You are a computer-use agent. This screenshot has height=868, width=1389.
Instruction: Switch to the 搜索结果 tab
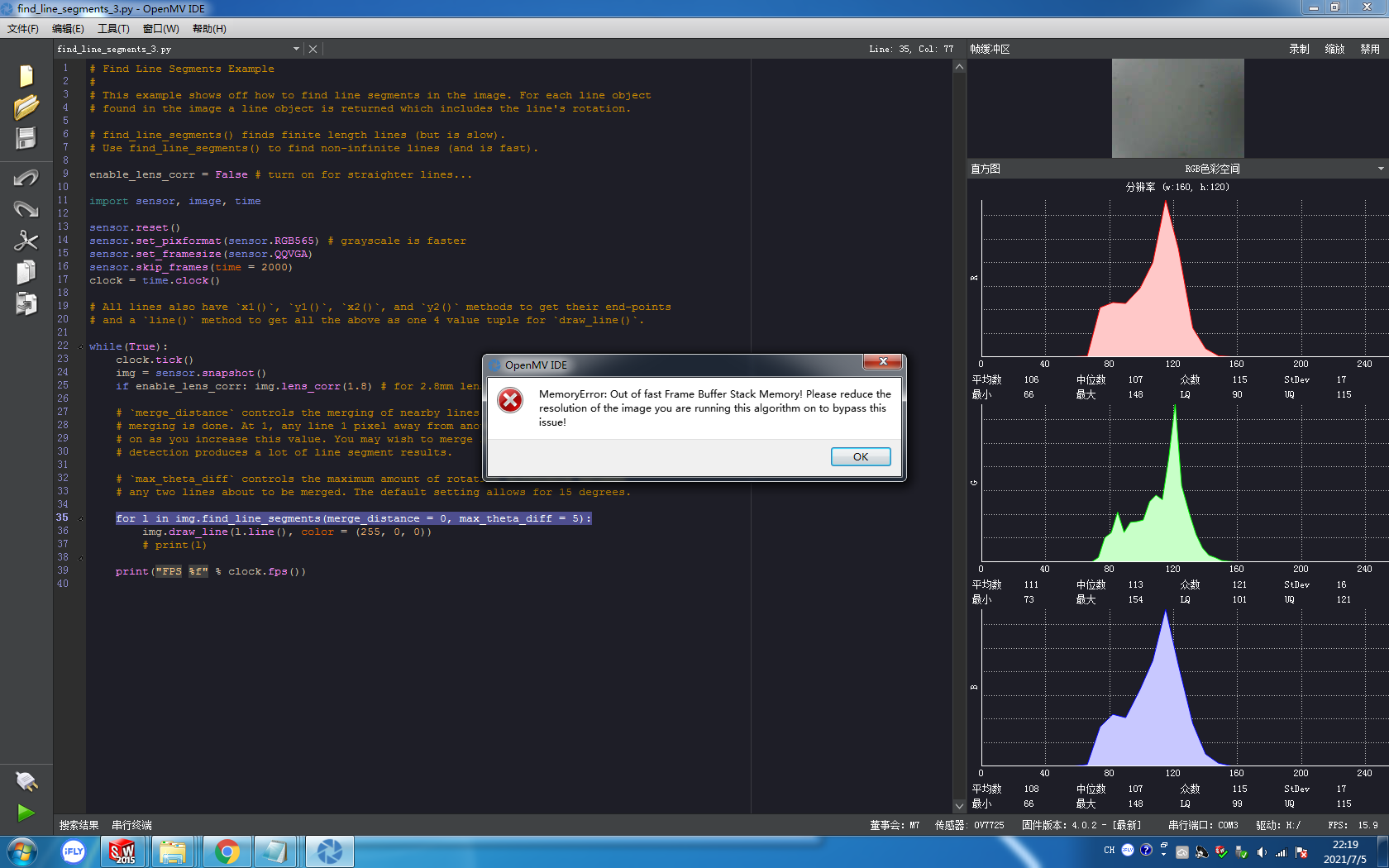pyautogui.click(x=79, y=825)
